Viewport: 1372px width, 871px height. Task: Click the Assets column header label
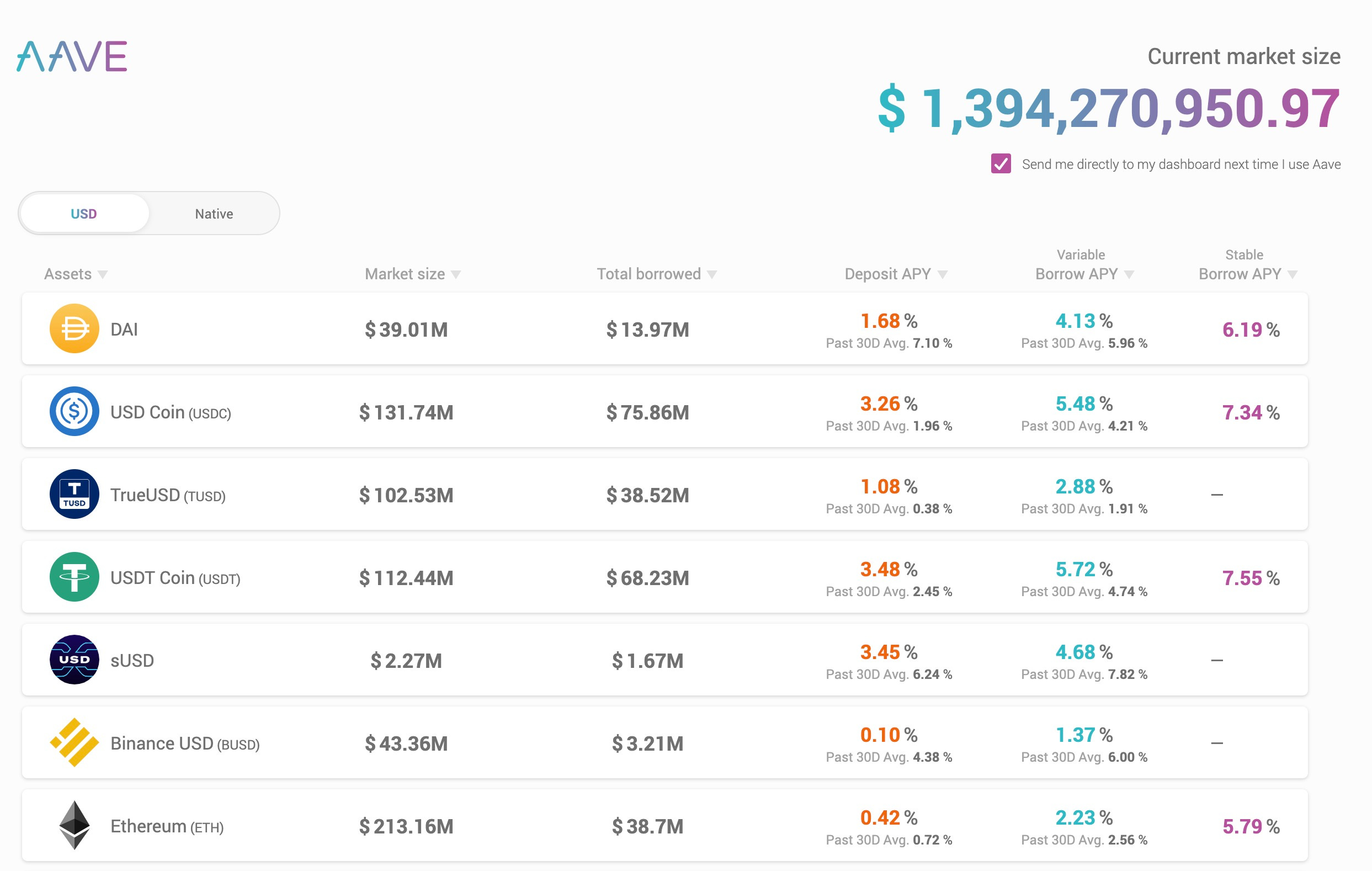point(68,274)
